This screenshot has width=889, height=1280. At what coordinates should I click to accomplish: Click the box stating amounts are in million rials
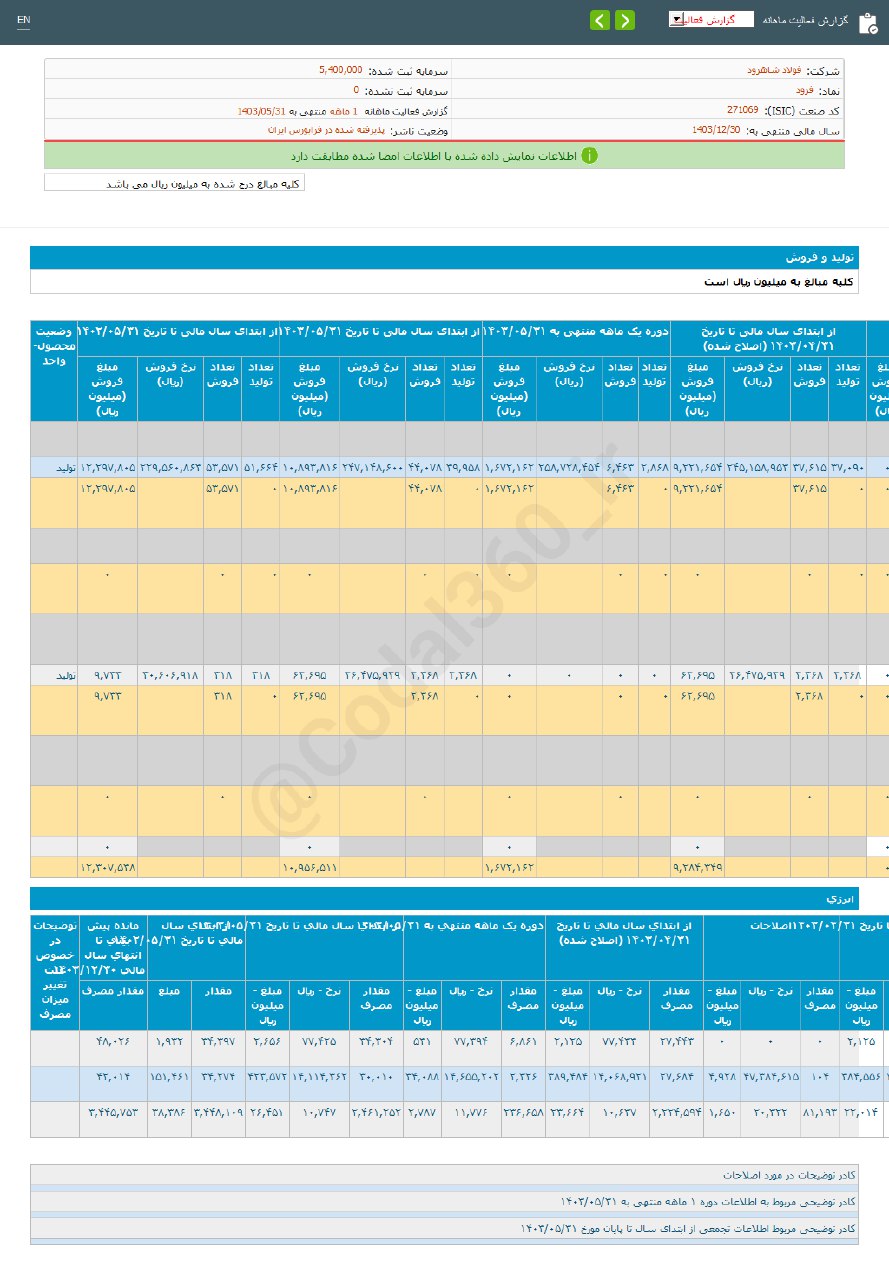(174, 184)
